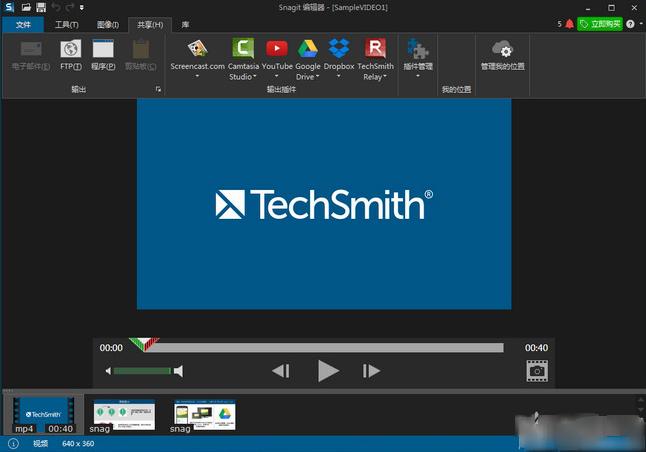Click the Dropbox share icon
646x452 pixels.
click(x=339, y=49)
